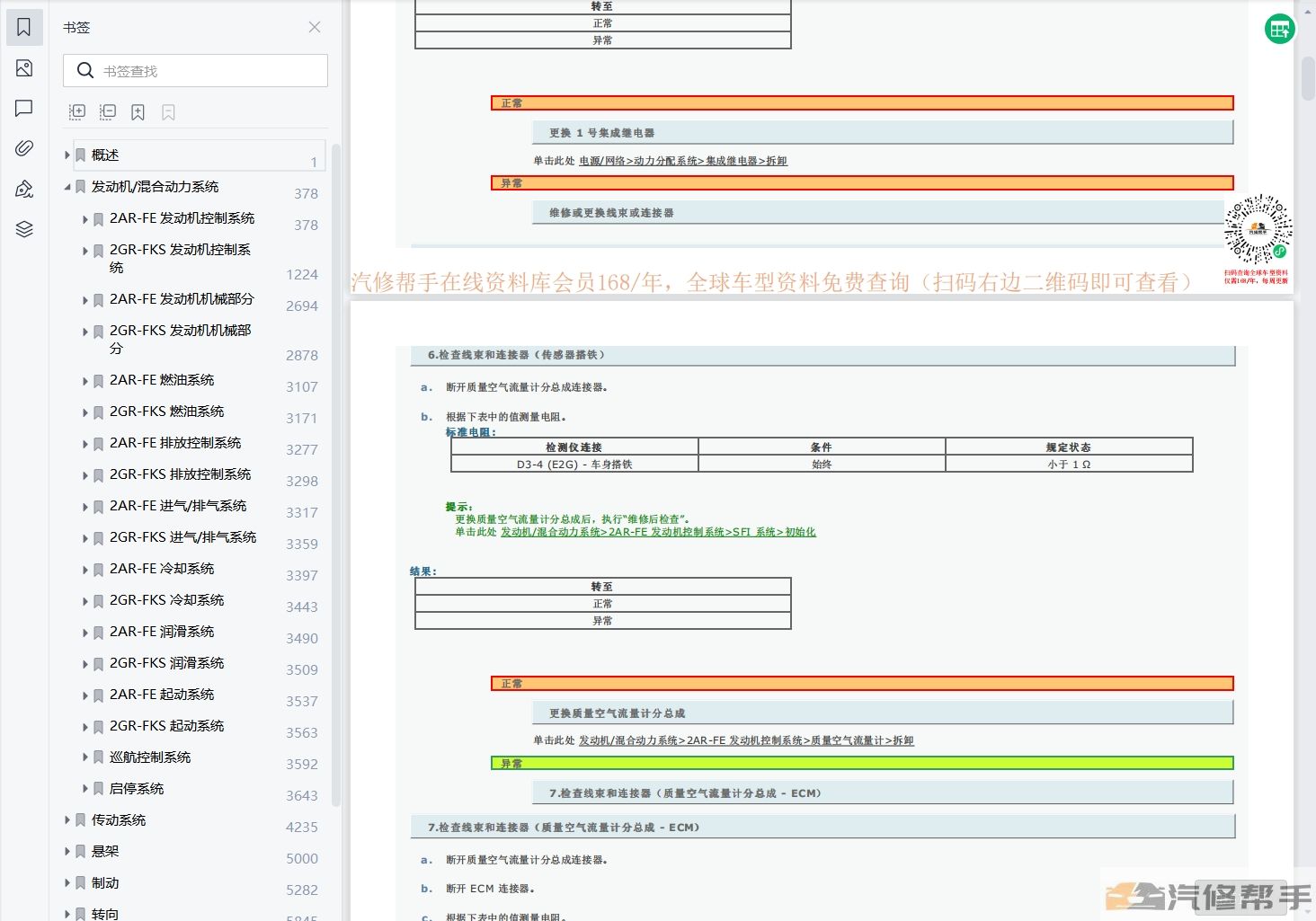
Task: Expand the 2AR-FE 燃油系统 bookmark
Action: coord(85,381)
